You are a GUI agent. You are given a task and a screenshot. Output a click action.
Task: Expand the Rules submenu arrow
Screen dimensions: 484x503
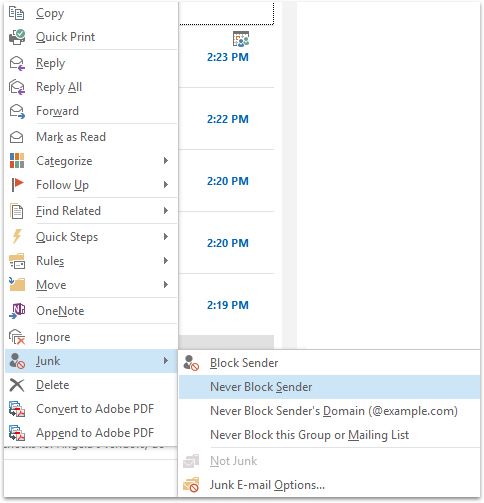click(x=166, y=261)
